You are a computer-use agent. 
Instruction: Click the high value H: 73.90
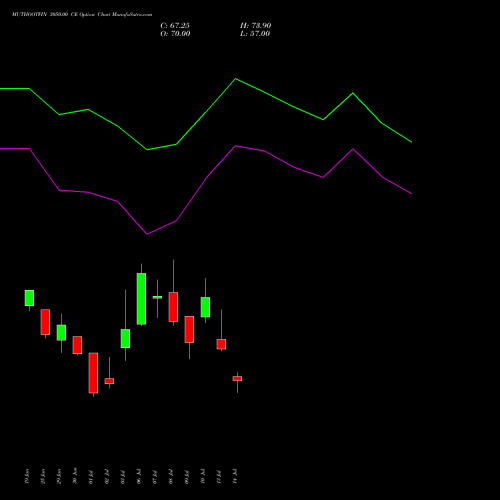[x=255, y=26]
